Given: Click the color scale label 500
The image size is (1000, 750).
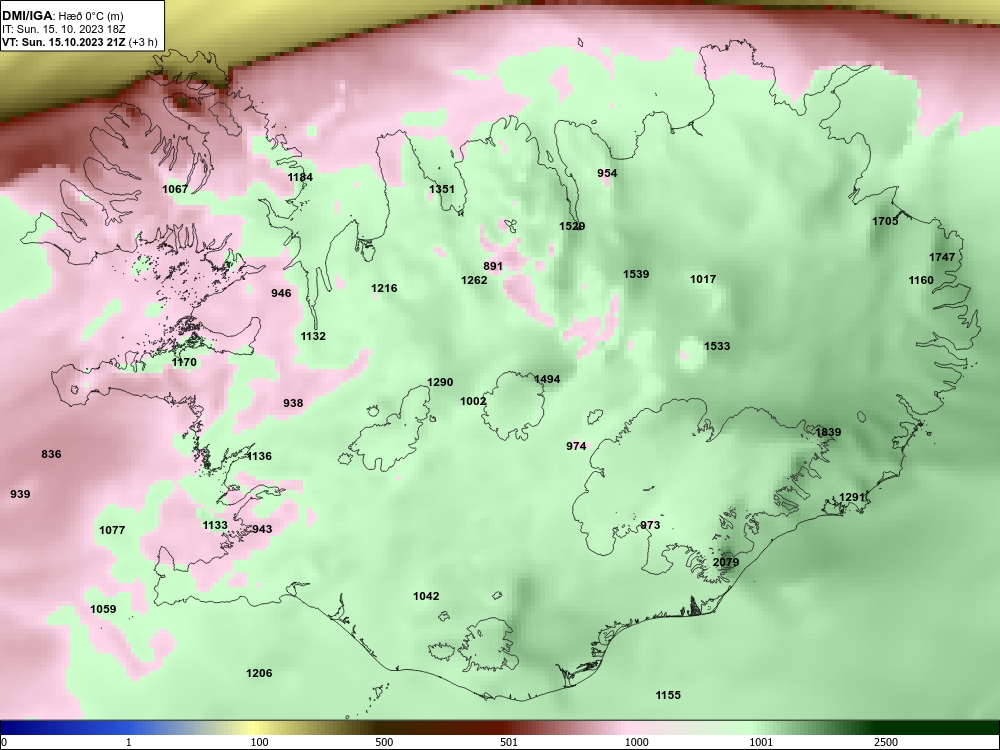Looking at the screenshot, I should point(384,742).
